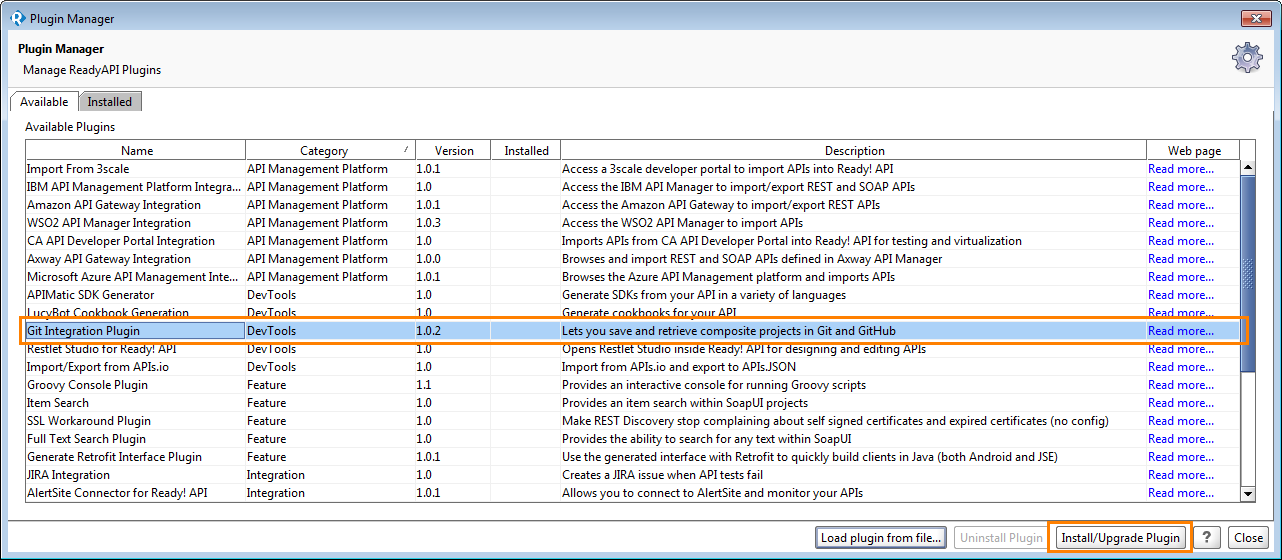
Task: Click the Web page column header
Action: [x=1194, y=151]
